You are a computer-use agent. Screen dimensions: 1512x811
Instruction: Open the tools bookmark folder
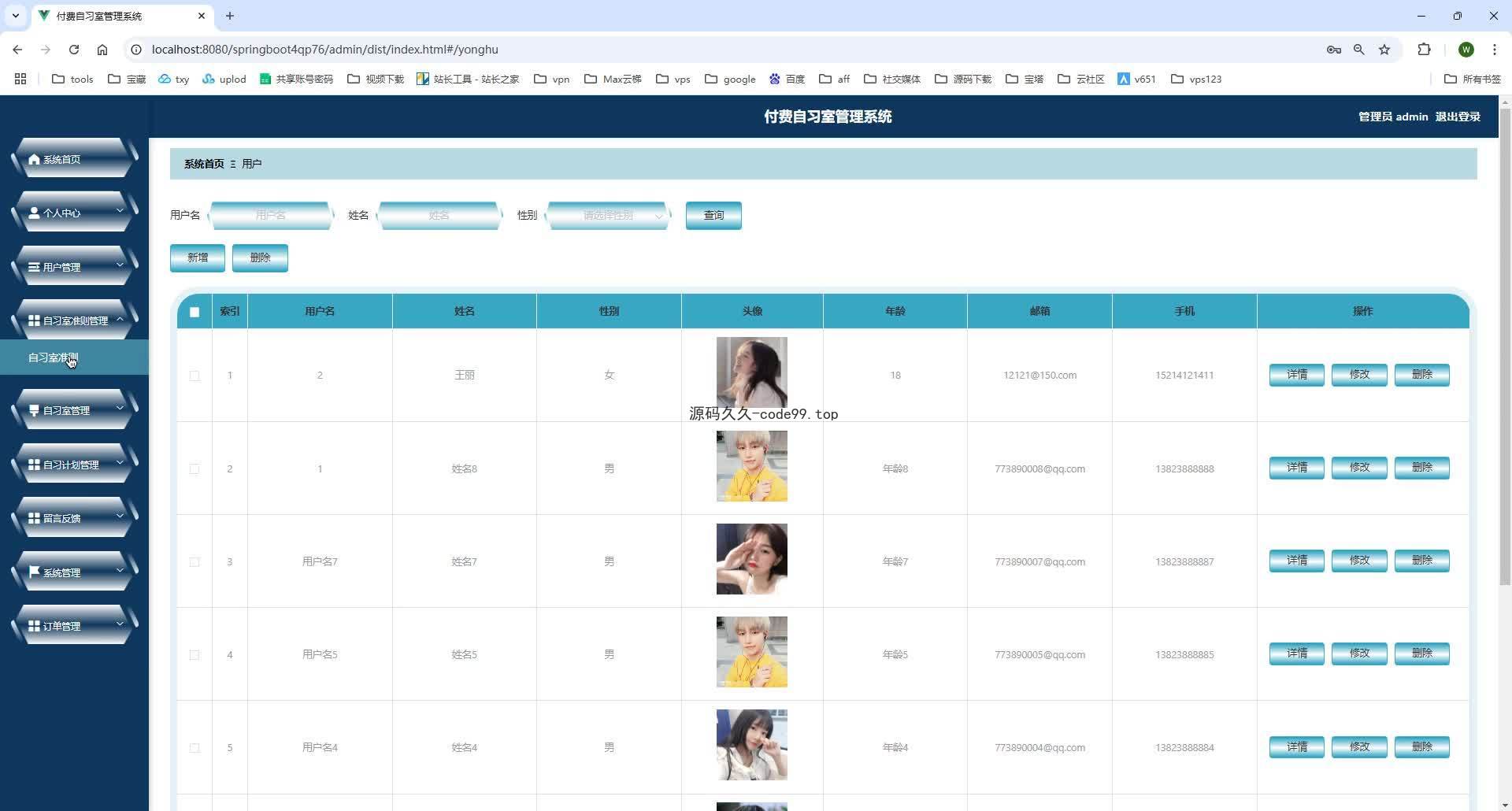click(72, 79)
